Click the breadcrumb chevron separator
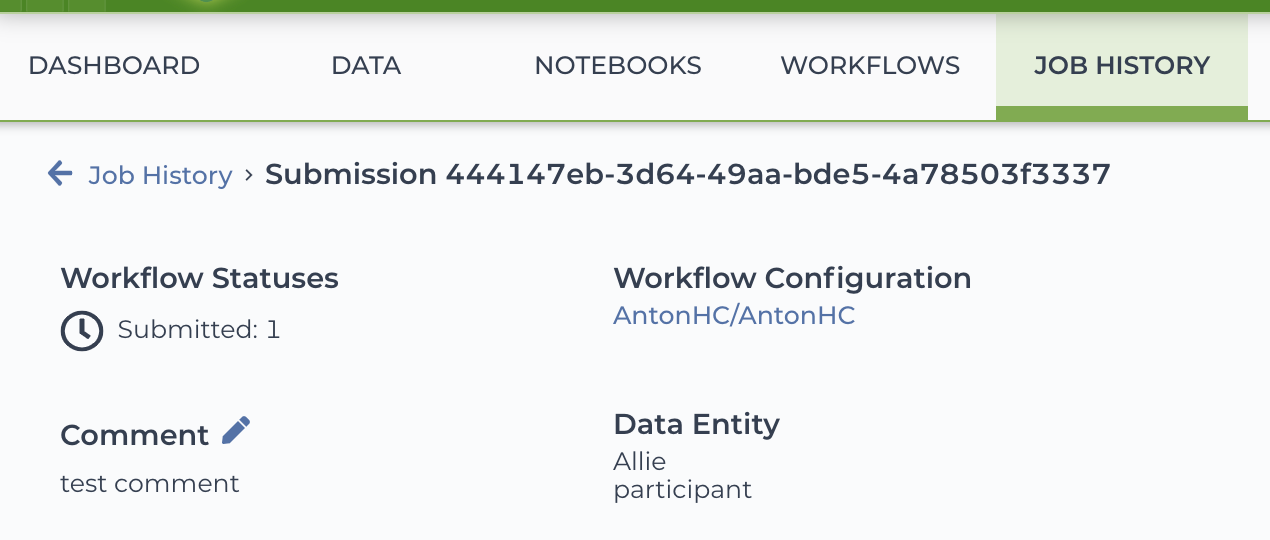Screen dimensions: 1270x540 (249, 175)
